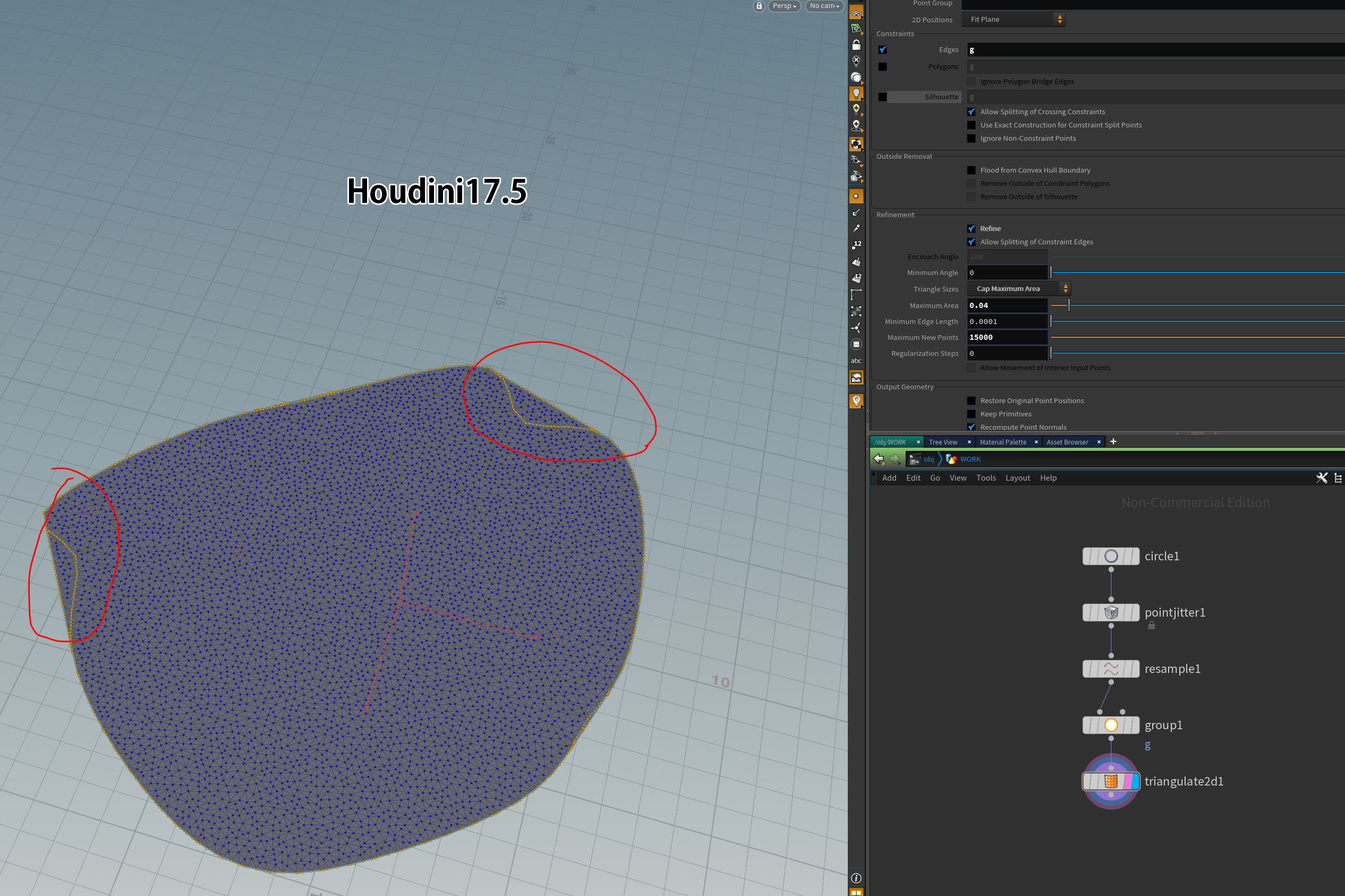Toggle the blue display flag on triangulate2d1
The height and width of the screenshot is (896, 1345).
click(1135, 781)
